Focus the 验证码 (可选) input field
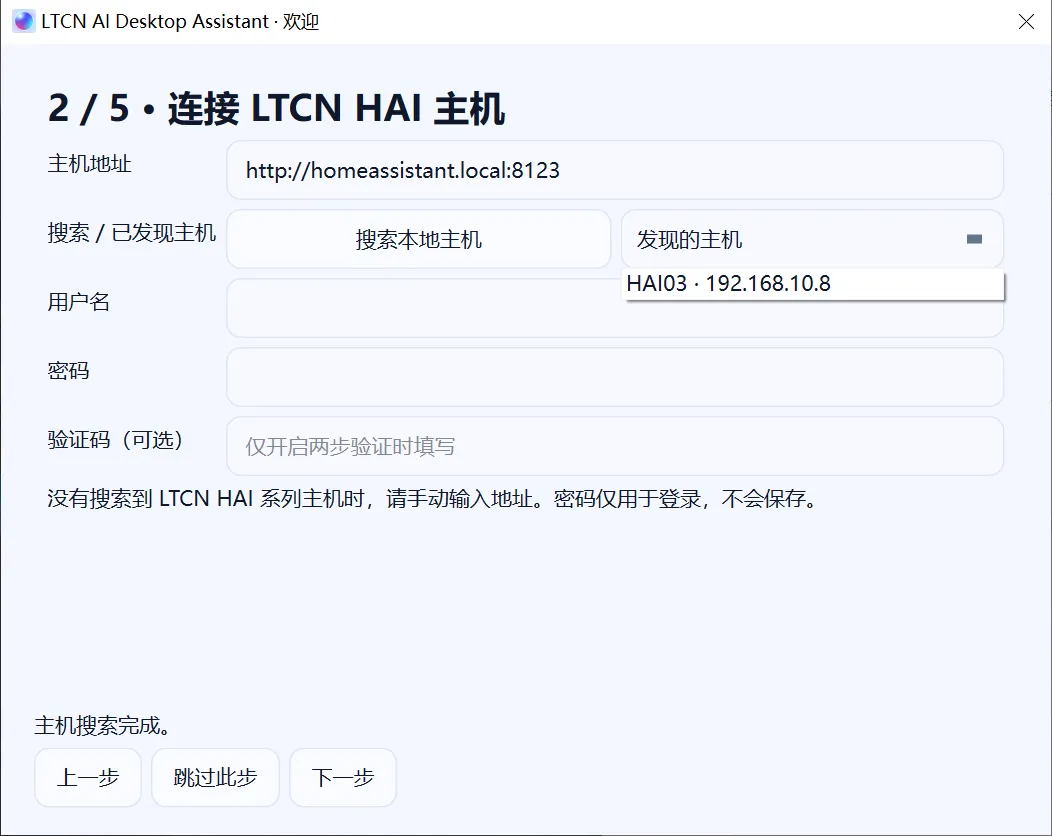Screen dimensions: 1052x836 pos(615,446)
